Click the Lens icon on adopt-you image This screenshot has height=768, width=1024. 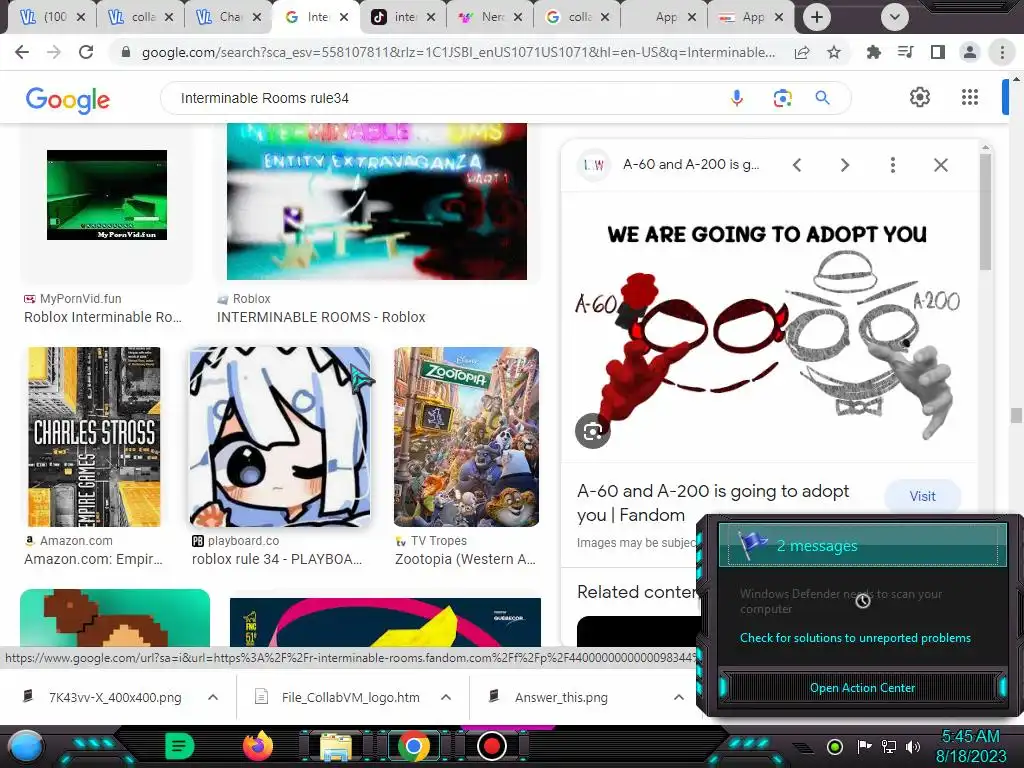(x=592, y=431)
